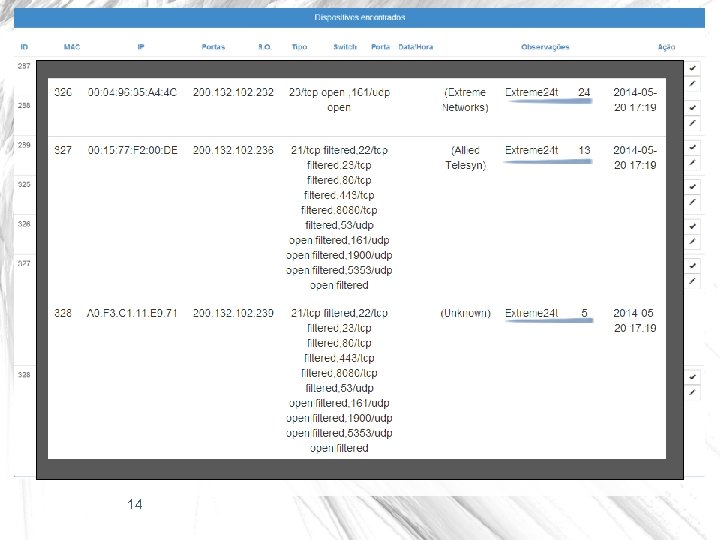Image resolution: width=720 pixels, height=540 pixels.
Task: Edit row 299 using its pencil icon
Action: (x=692, y=163)
